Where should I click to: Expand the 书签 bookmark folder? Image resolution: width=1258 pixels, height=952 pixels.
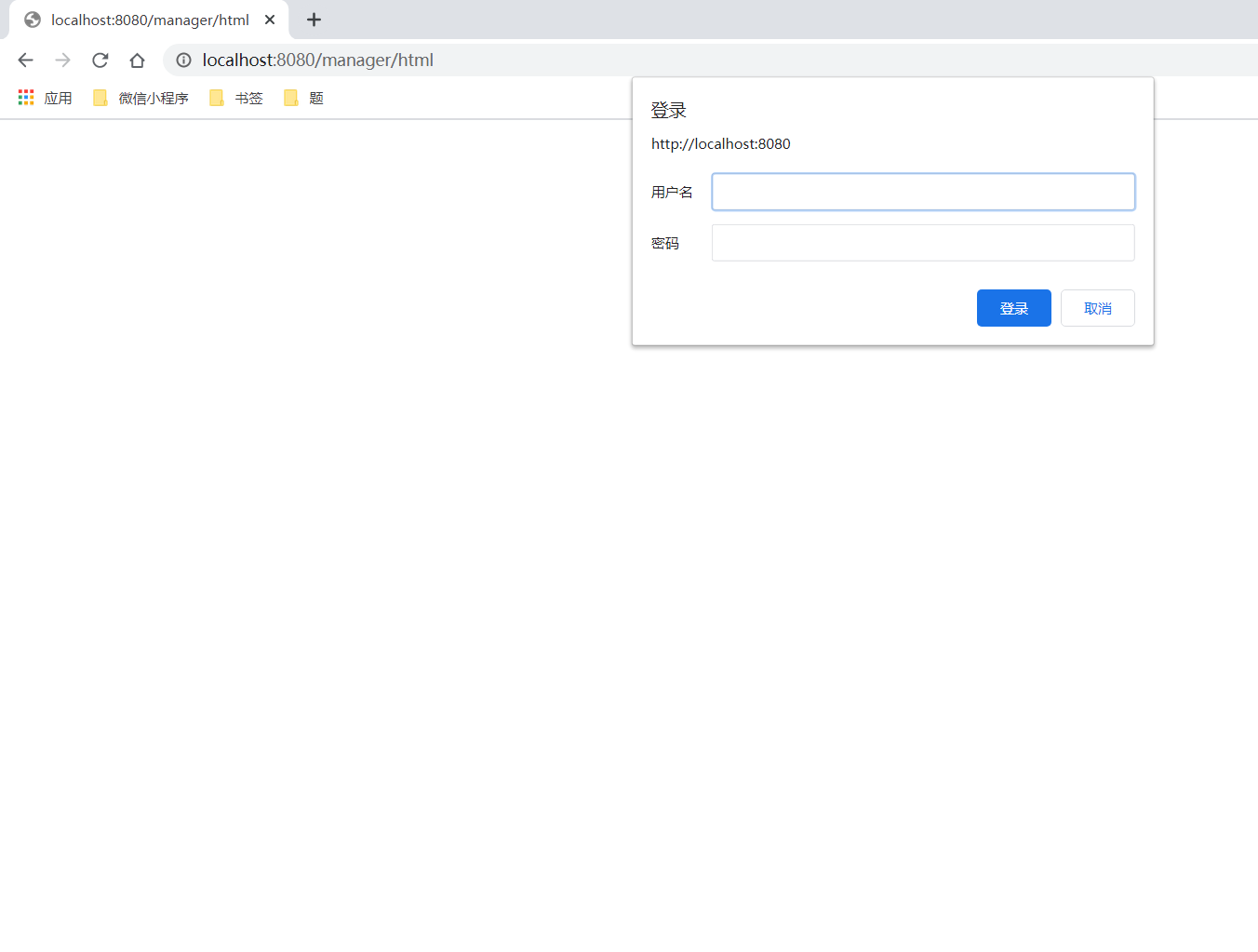click(x=236, y=98)
